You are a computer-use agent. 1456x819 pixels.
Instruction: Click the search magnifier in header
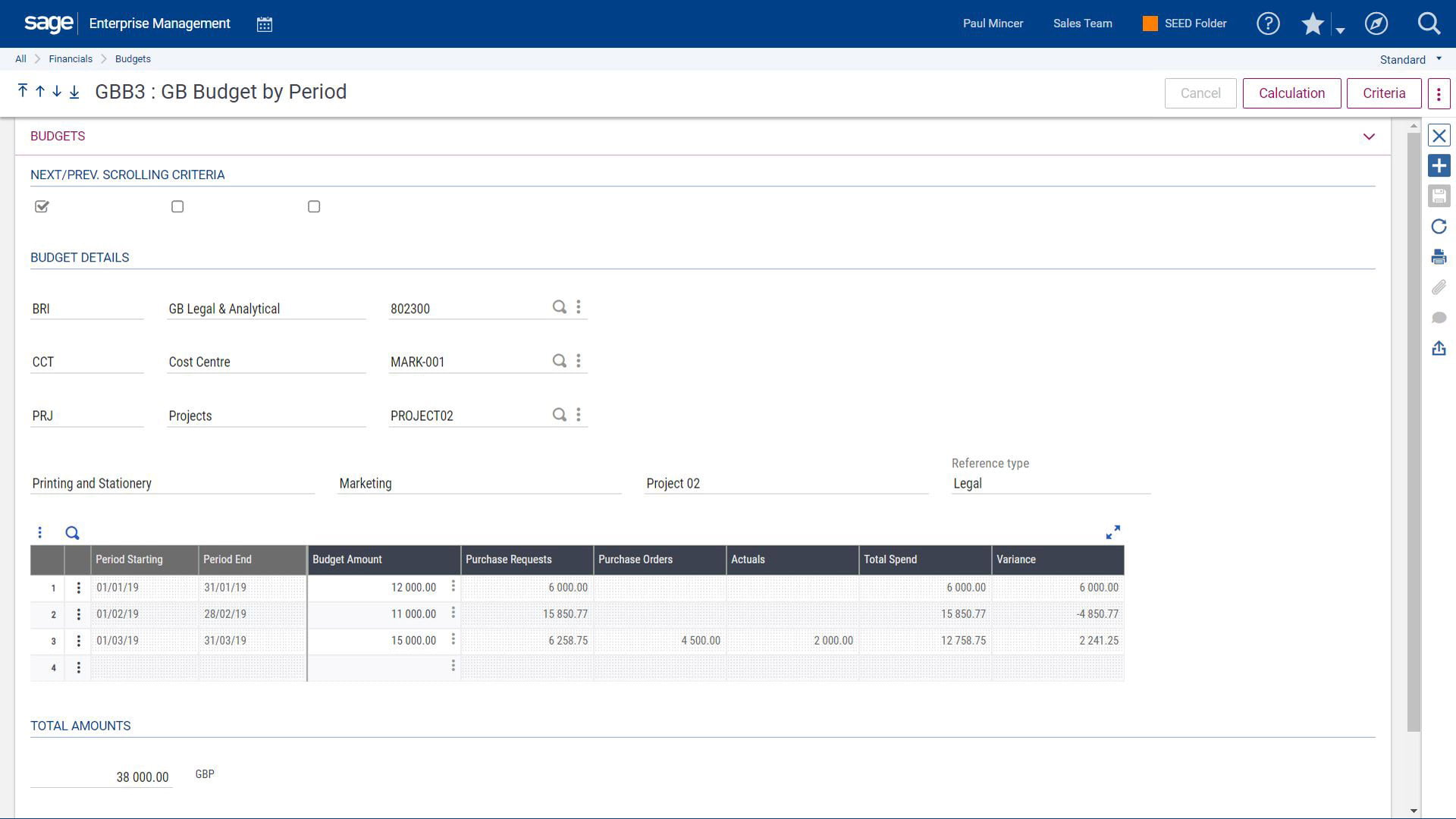pos(1429,24)
